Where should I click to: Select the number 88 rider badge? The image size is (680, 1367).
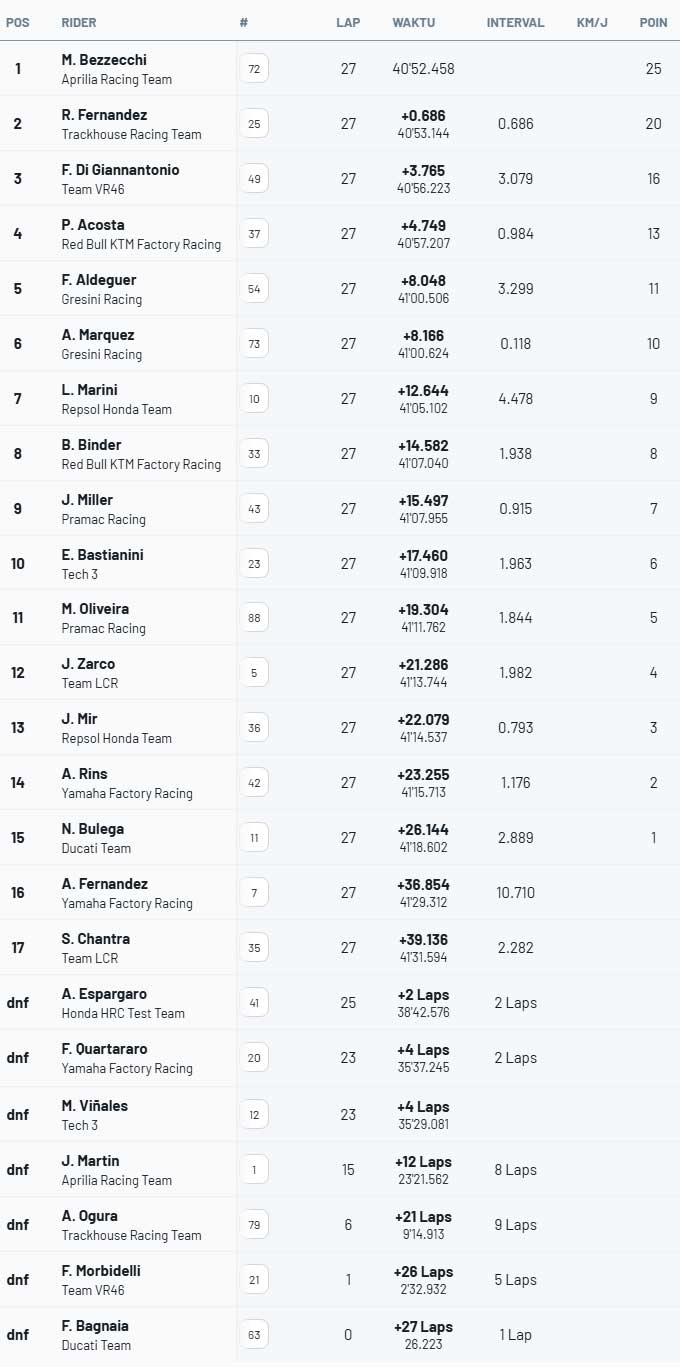(254, 618)
